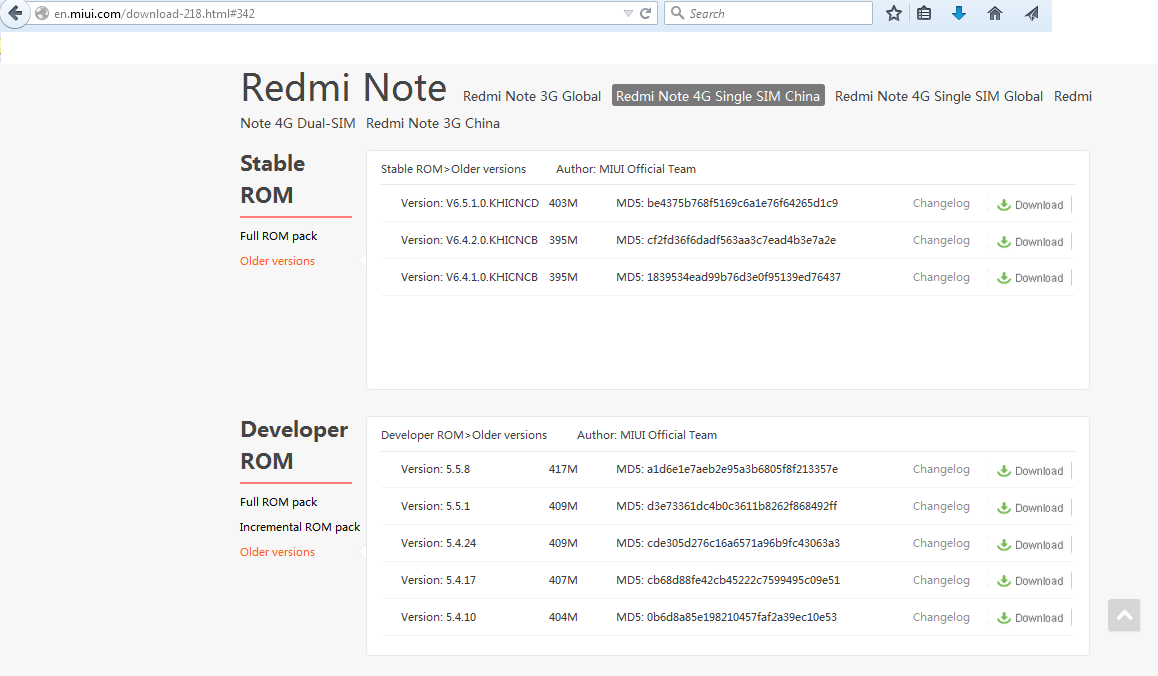The width and height of the screenshot is (1158, 676).
Task: Switch to the Redmi Note 3G China tab
Action: point(433,123)
